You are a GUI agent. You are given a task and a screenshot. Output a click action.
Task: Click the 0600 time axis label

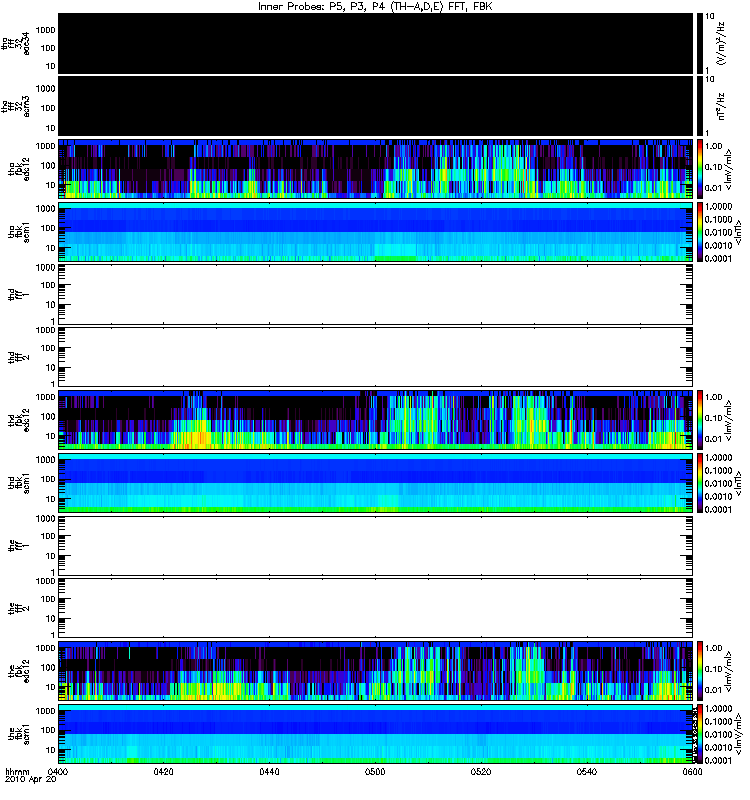click(692, 771)
